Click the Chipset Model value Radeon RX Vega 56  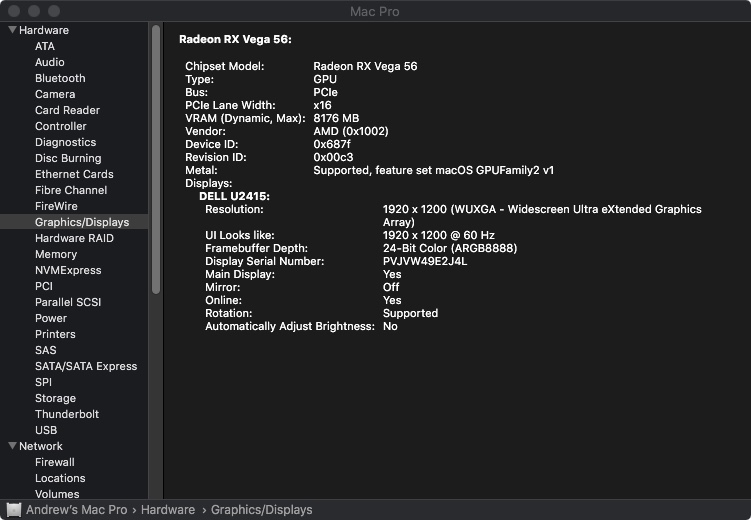(x=365, y=66)
